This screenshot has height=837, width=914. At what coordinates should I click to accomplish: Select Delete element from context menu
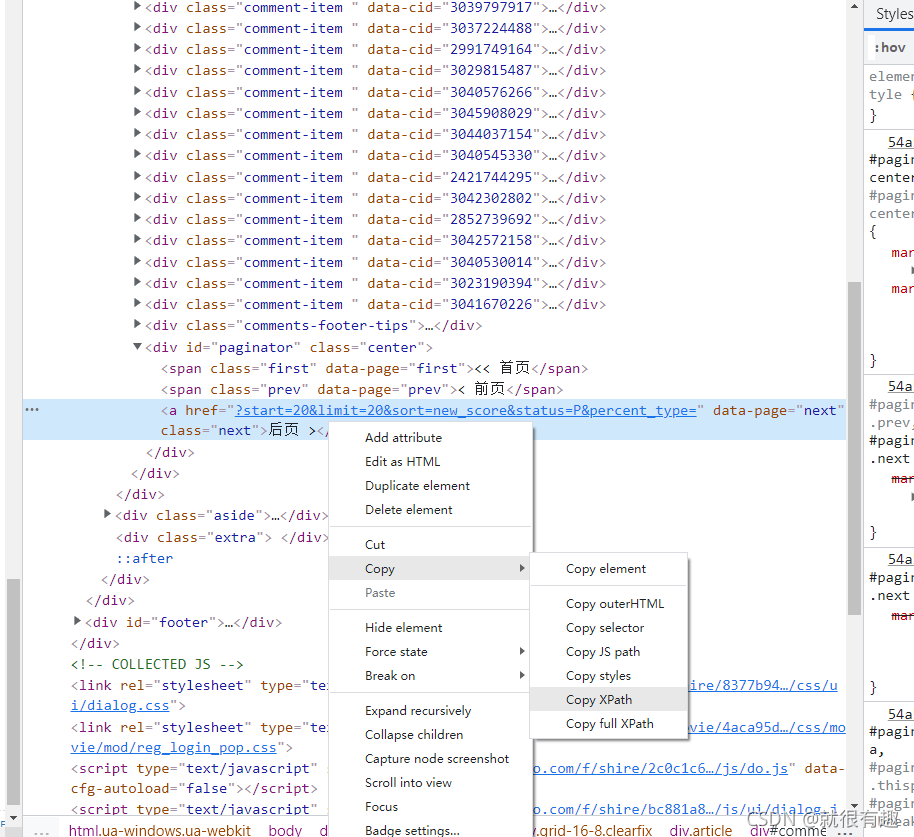408,510
